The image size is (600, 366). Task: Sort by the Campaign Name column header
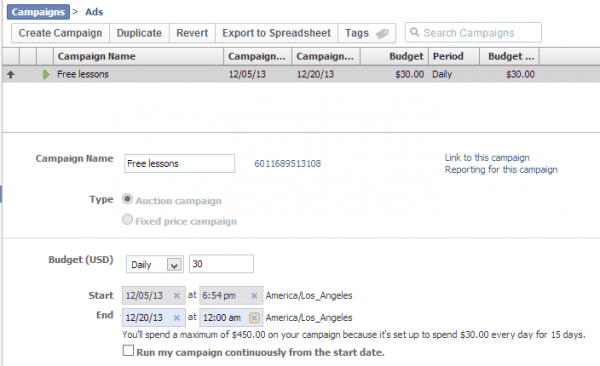tap(139, 56)
